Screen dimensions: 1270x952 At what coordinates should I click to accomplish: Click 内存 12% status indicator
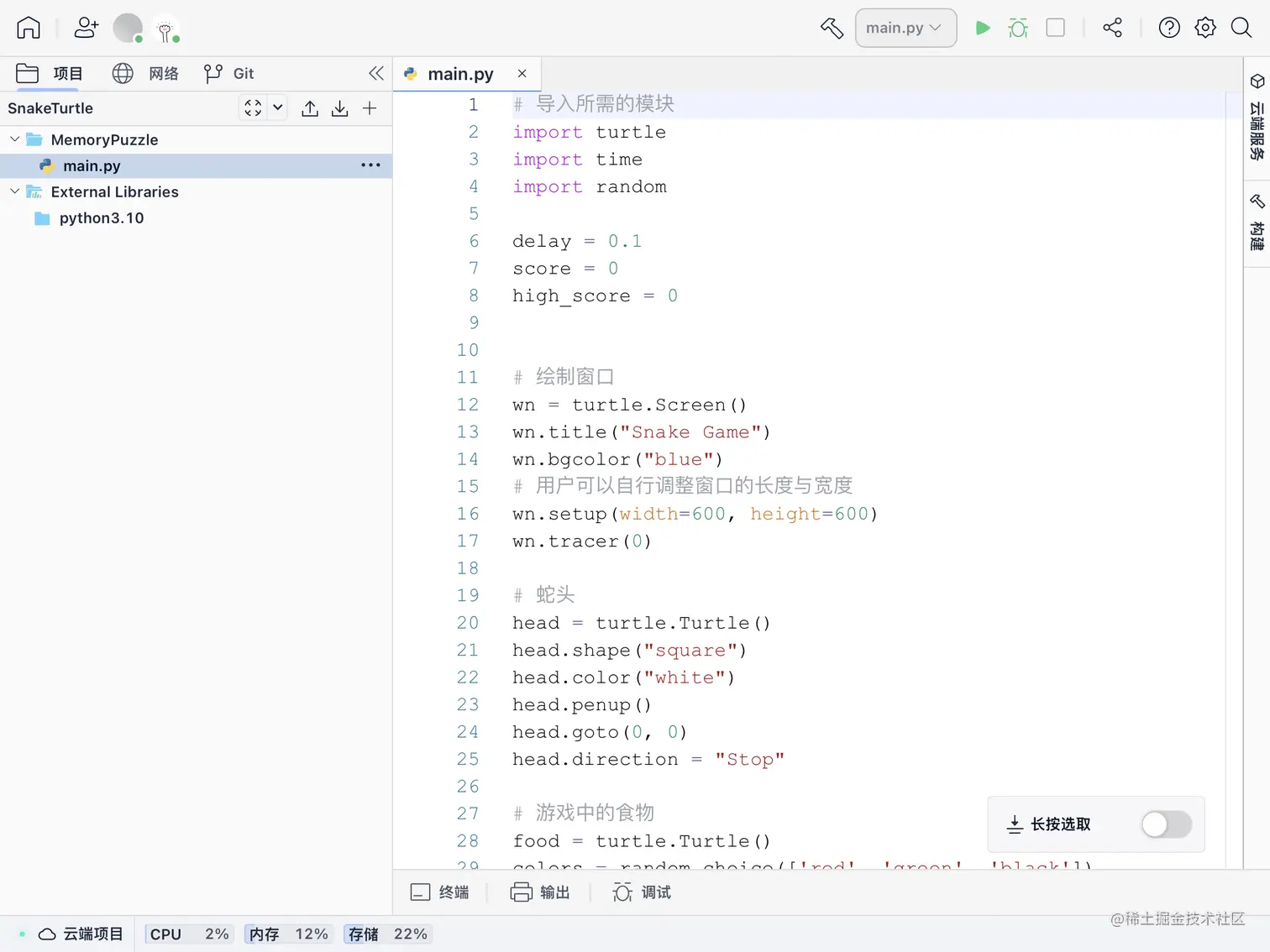coord(288,934)
